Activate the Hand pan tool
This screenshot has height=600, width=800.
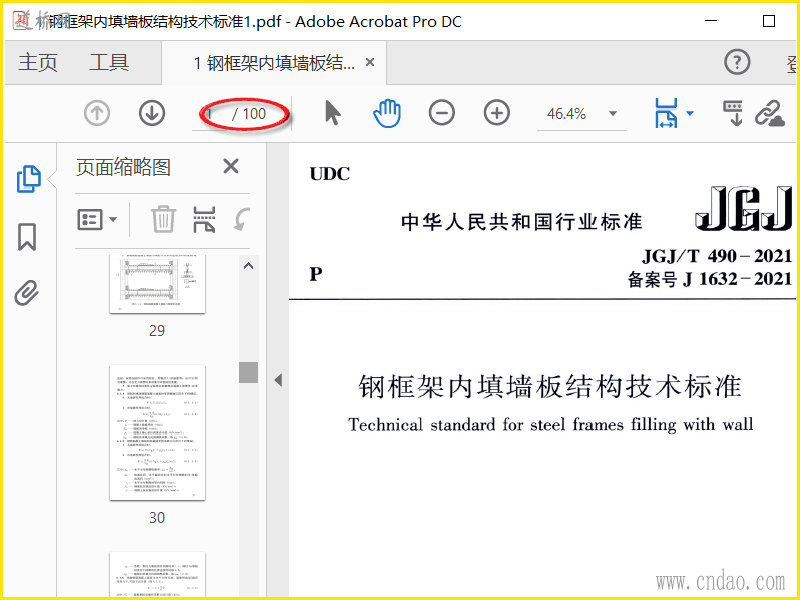[x=387, y=113]
